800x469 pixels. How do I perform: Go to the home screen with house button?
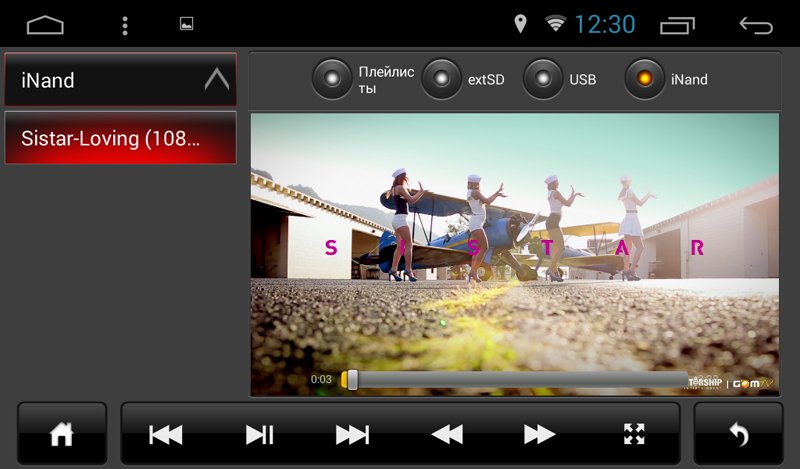coord(62,434)
